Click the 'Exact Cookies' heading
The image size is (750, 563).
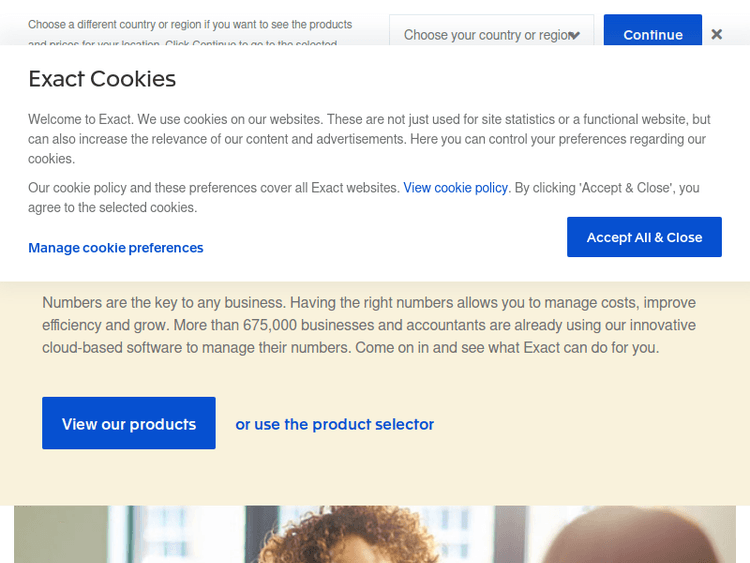[102, 79]
